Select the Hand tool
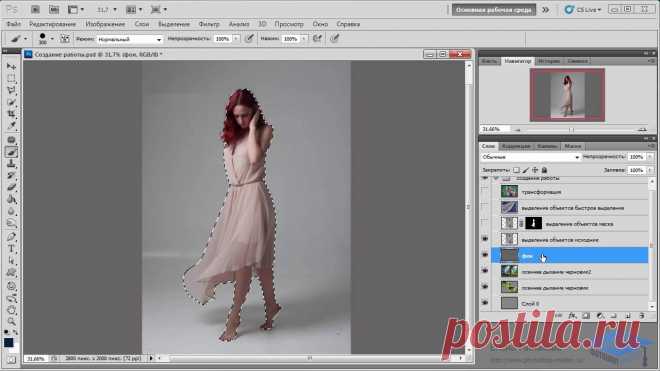Image resolution: width=660 pixels, height=371 pixels. point(11,311)
